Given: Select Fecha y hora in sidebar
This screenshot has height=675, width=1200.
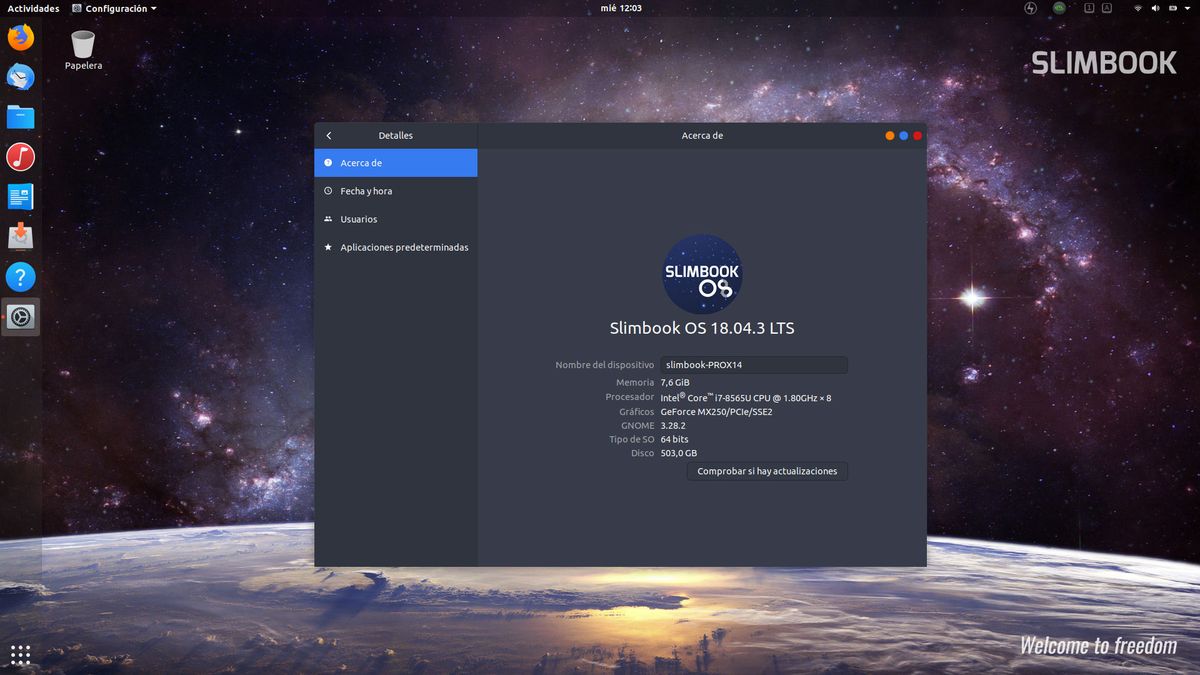Looking at the screenshot, I should pyautogui.click(x=366, y=191).
